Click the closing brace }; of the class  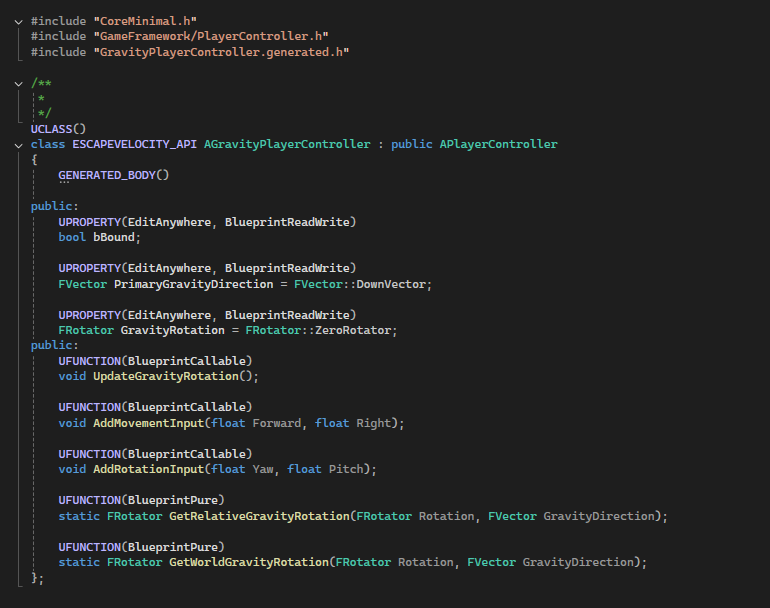tap(37, 578)
